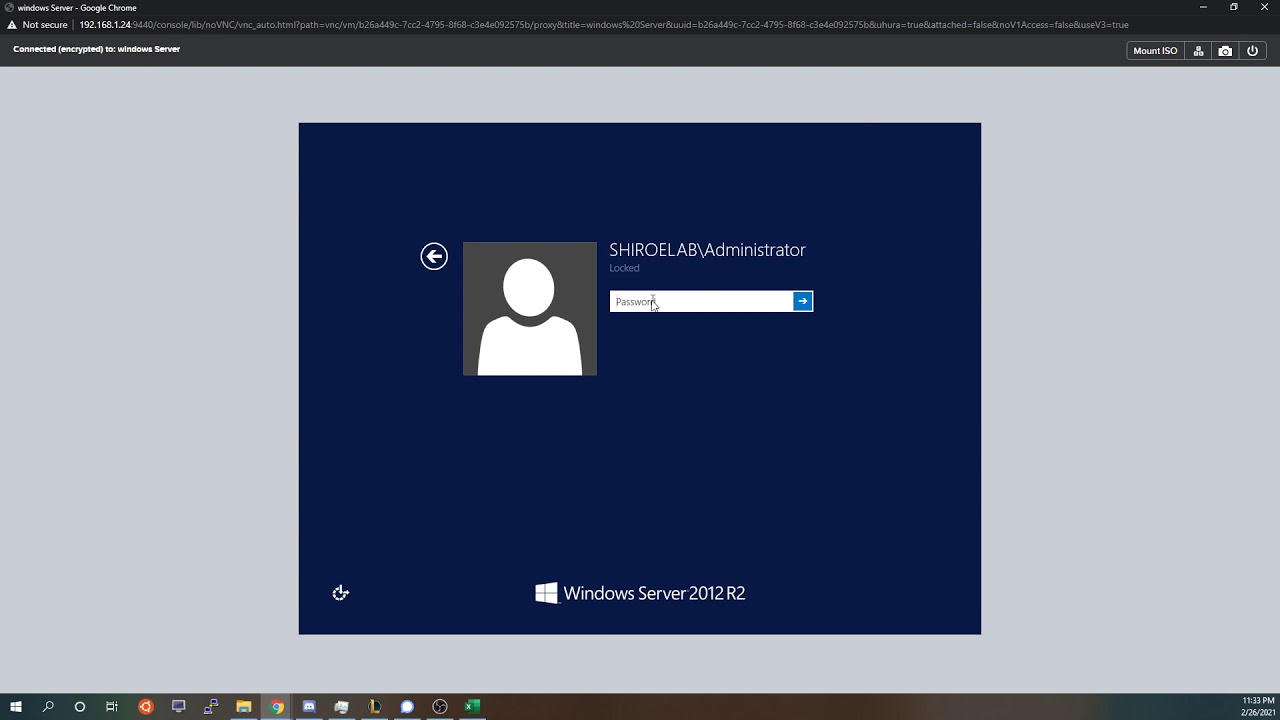Open the networked computers app in taskbar
This screenshot has height=720, width=1280.
(x=211, y=707)
